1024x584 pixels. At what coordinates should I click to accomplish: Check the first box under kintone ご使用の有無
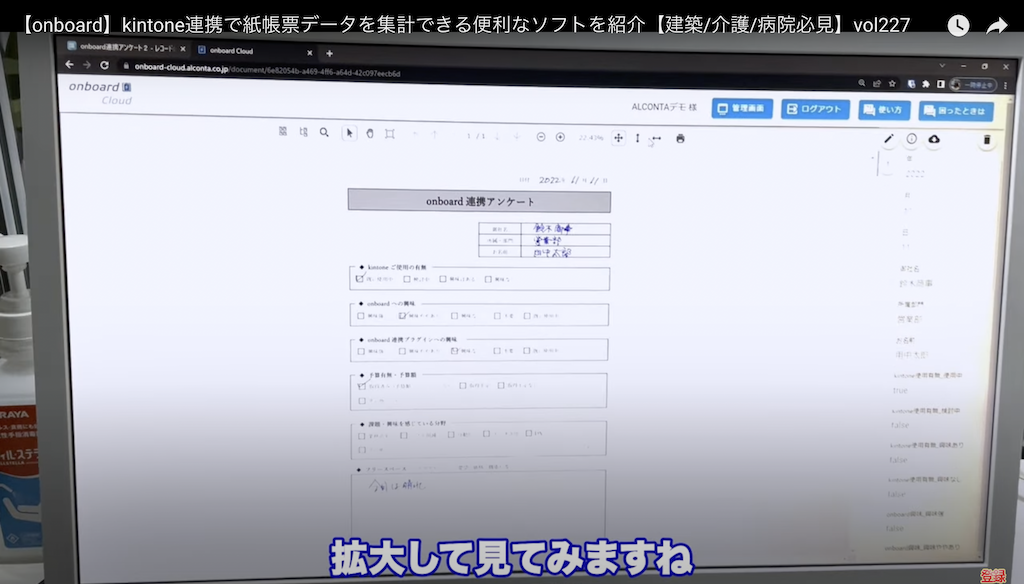point(358,280)
